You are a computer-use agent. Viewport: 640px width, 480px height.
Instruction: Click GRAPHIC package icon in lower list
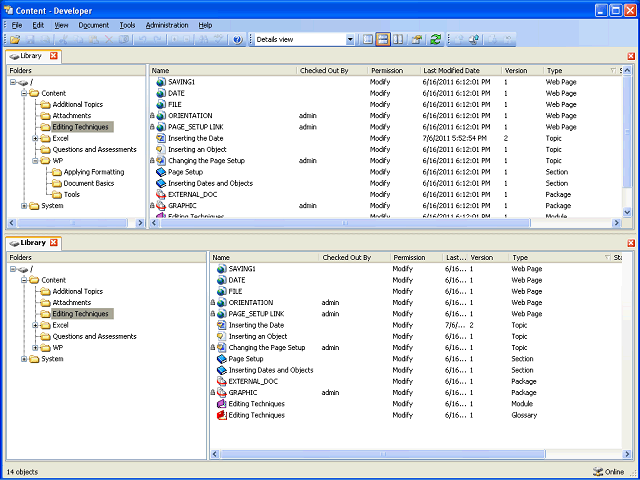(222, 393)
